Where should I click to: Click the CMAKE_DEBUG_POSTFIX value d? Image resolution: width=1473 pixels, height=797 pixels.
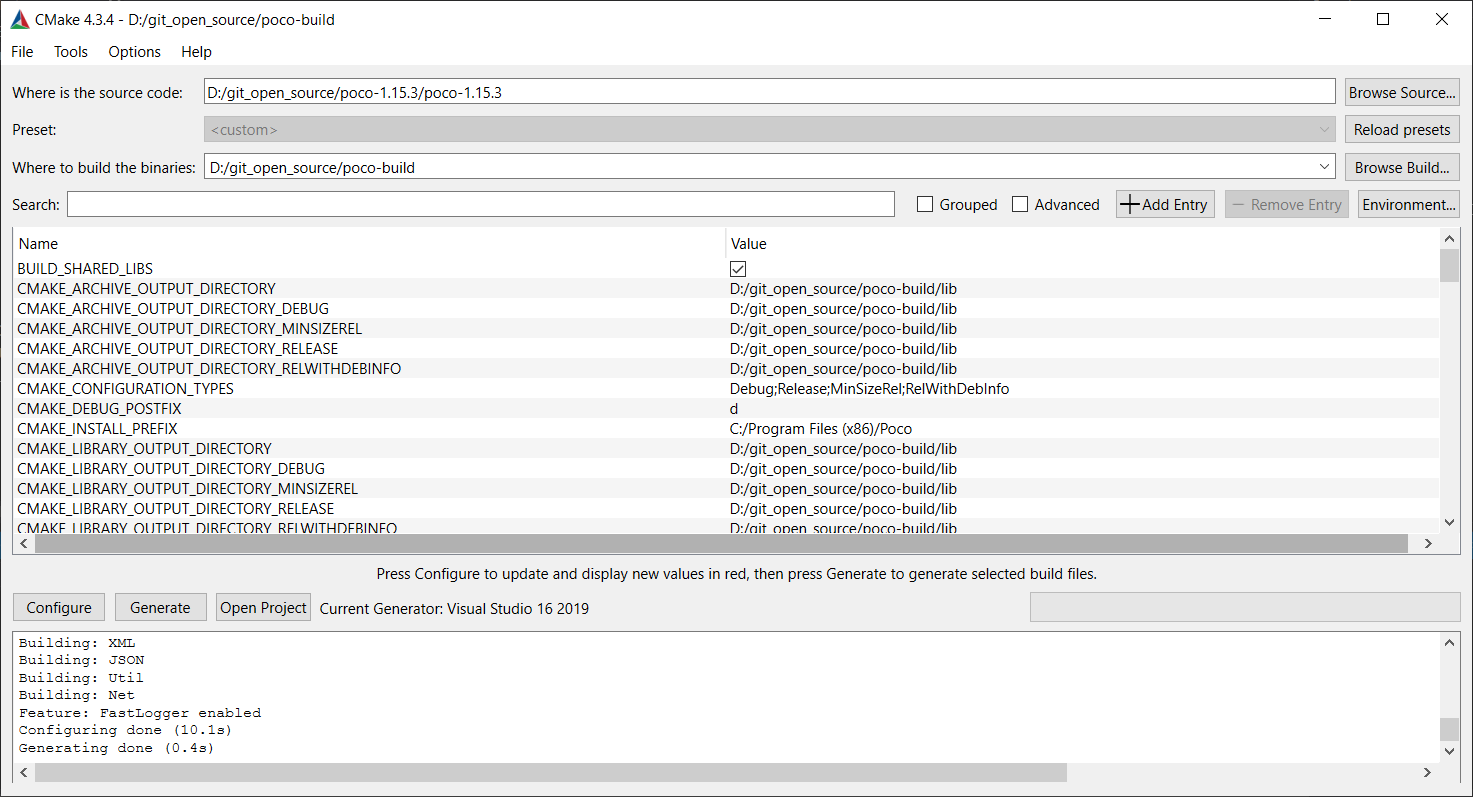[734, 409]
